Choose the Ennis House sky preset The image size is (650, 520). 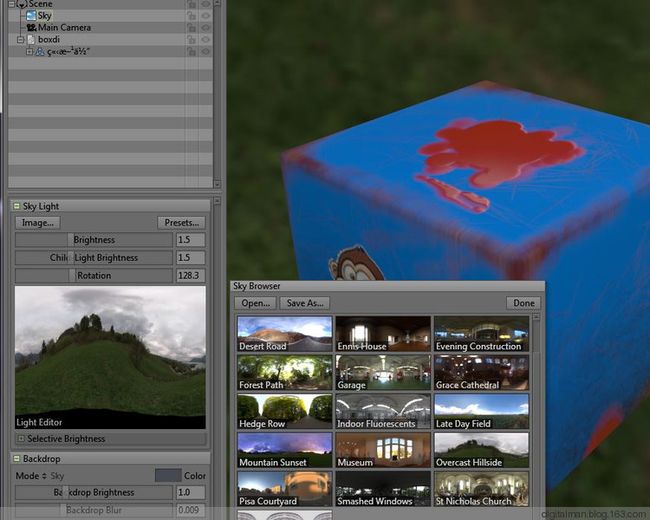383,334
